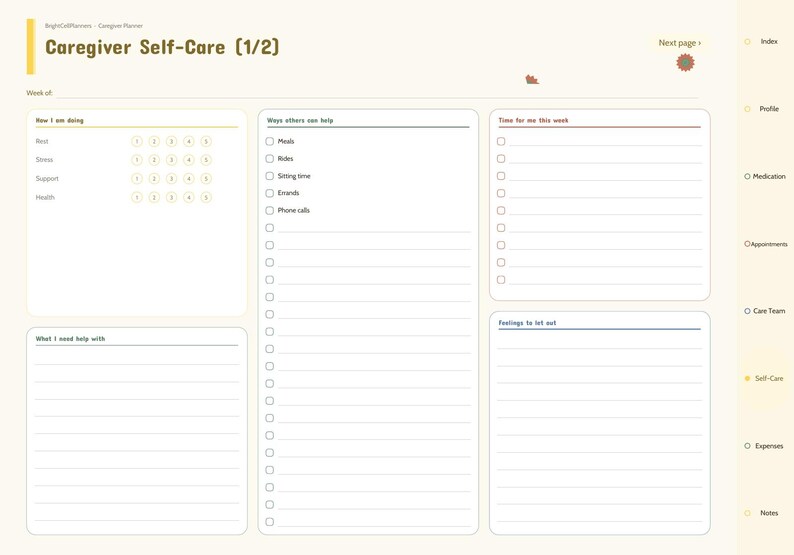
Task: Rate Support as 3
Action: pyautogui.click(x=171, y=178)
